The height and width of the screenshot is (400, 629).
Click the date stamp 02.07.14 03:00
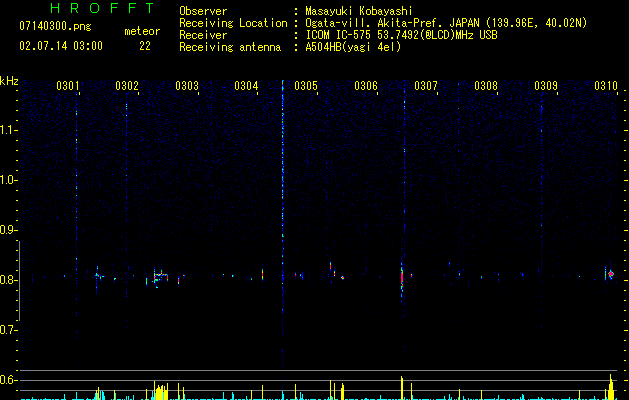coord(61,46)
